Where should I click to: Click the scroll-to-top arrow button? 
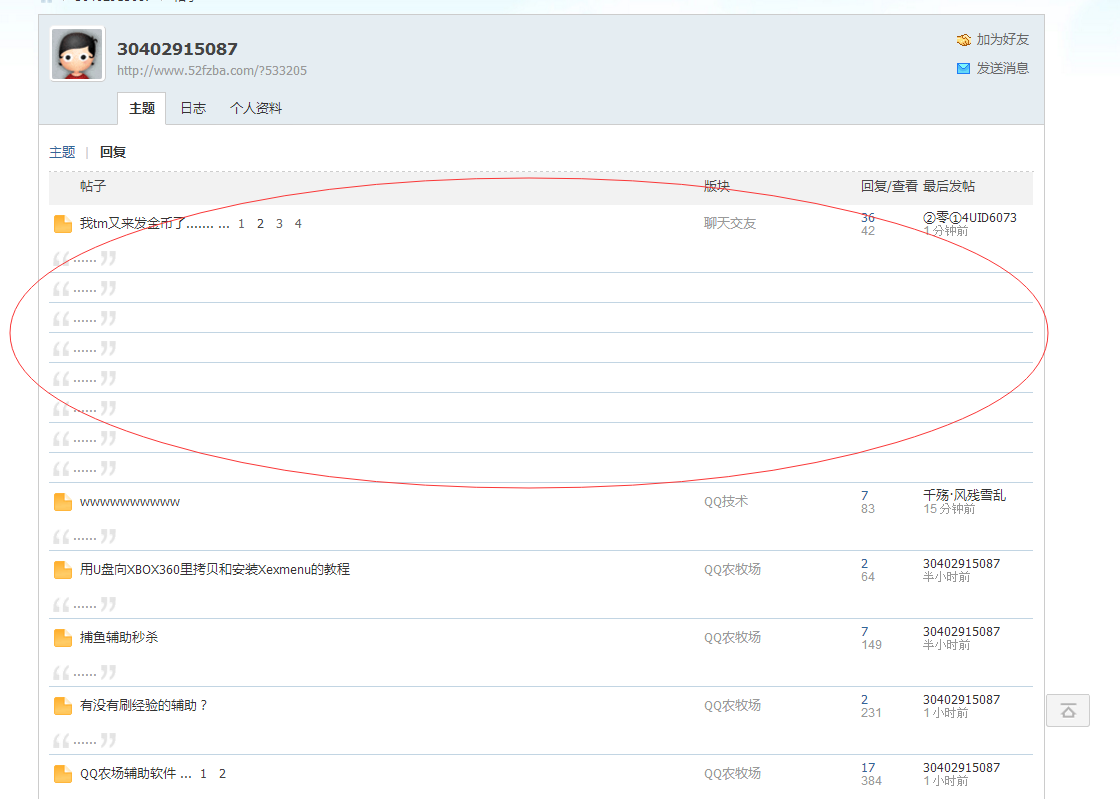(1068, 710)
